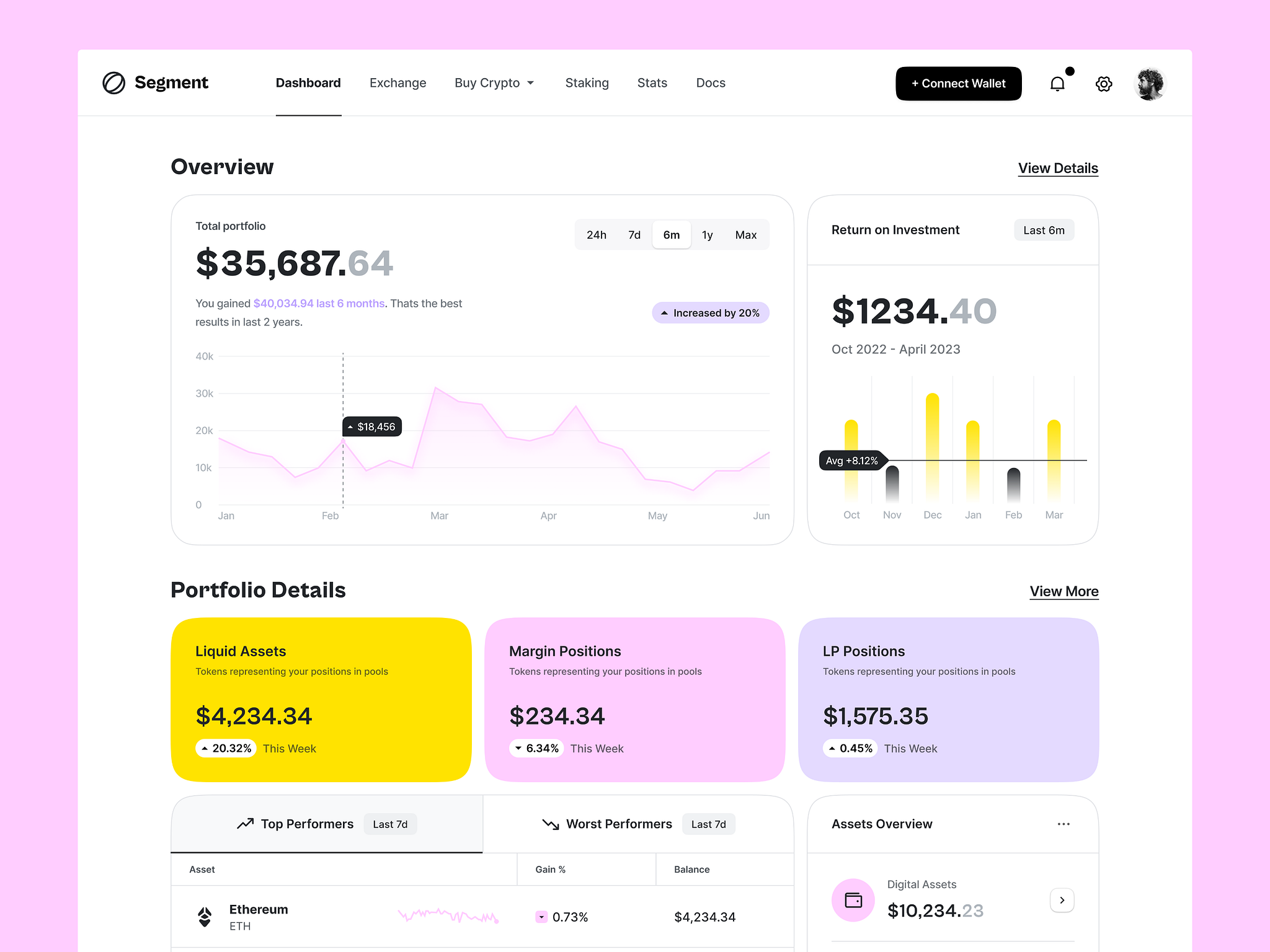Click View Details link

point(1057,168)
